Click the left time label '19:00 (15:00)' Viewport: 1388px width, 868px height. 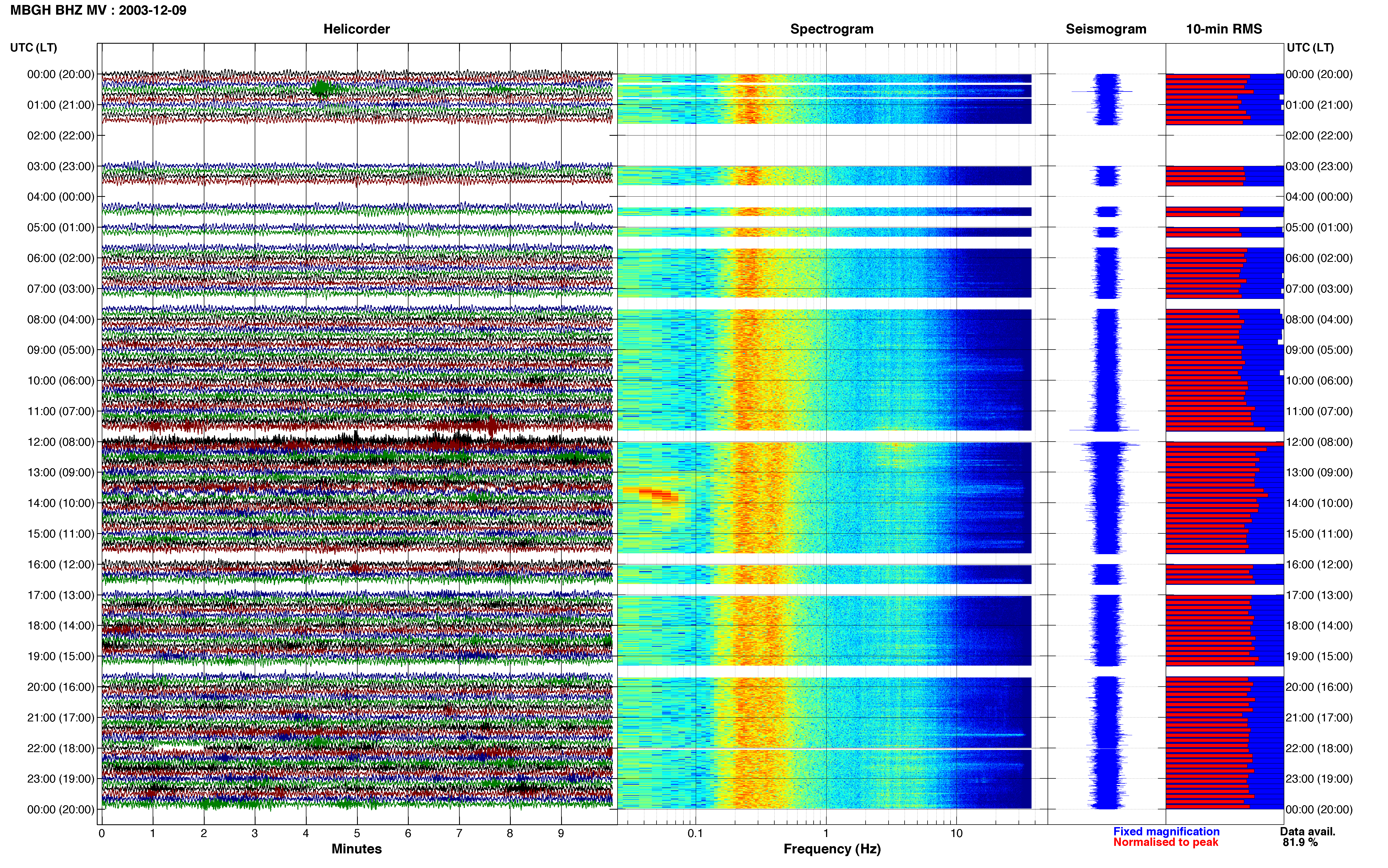61,656
